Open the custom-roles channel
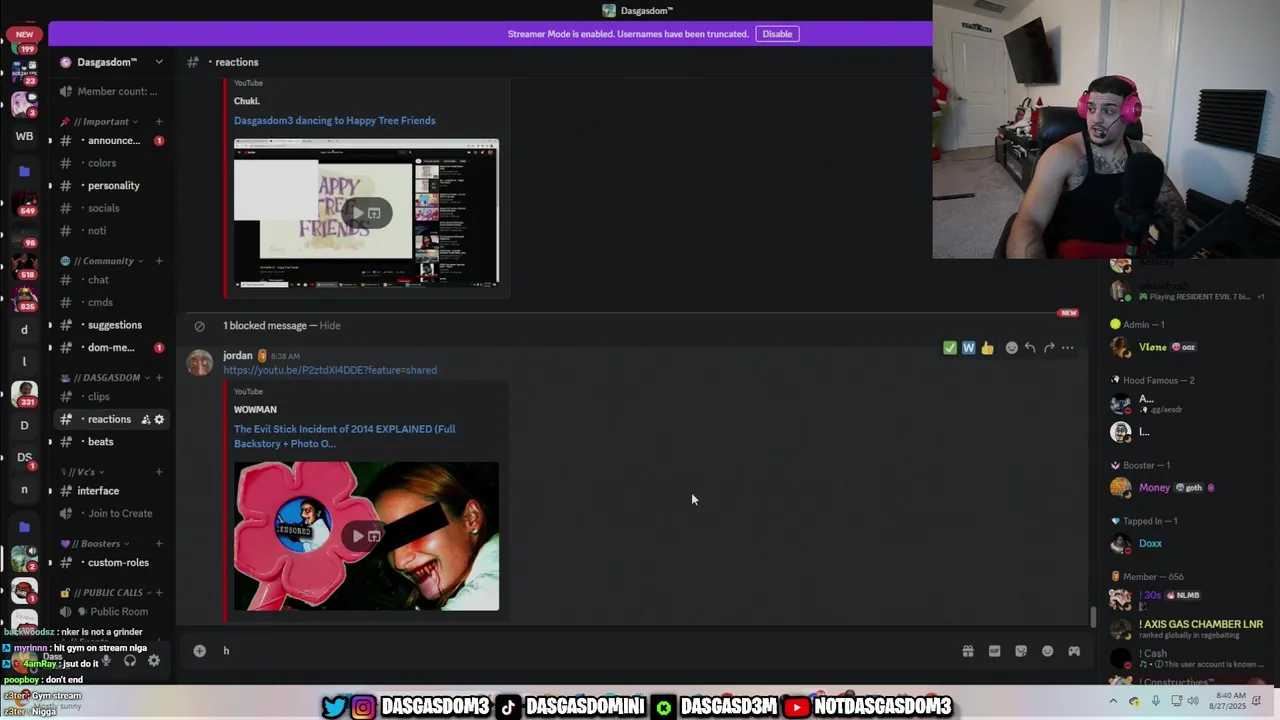1280x720 pixels. pos(112,563)
